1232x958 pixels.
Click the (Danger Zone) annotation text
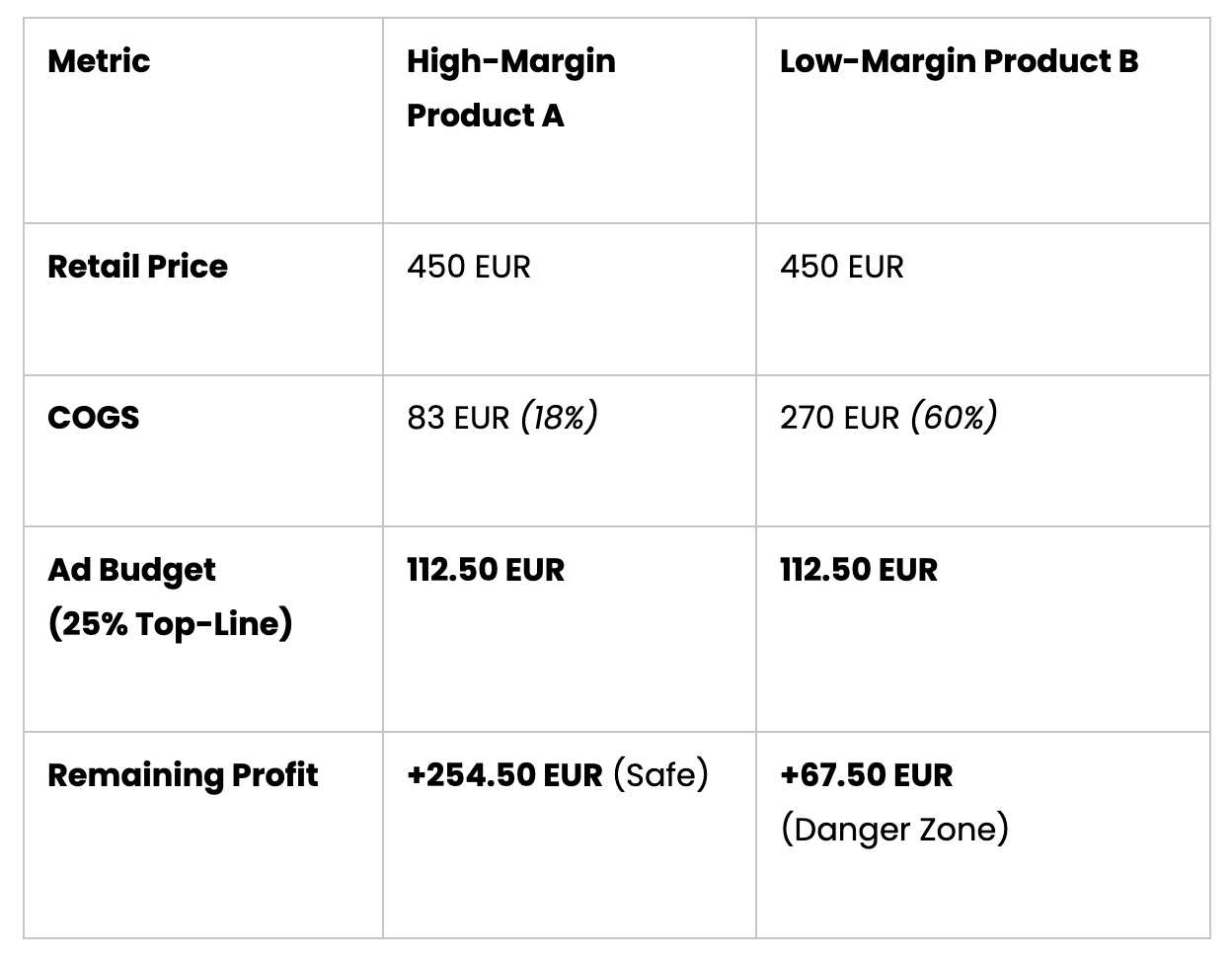coord(895,829)
